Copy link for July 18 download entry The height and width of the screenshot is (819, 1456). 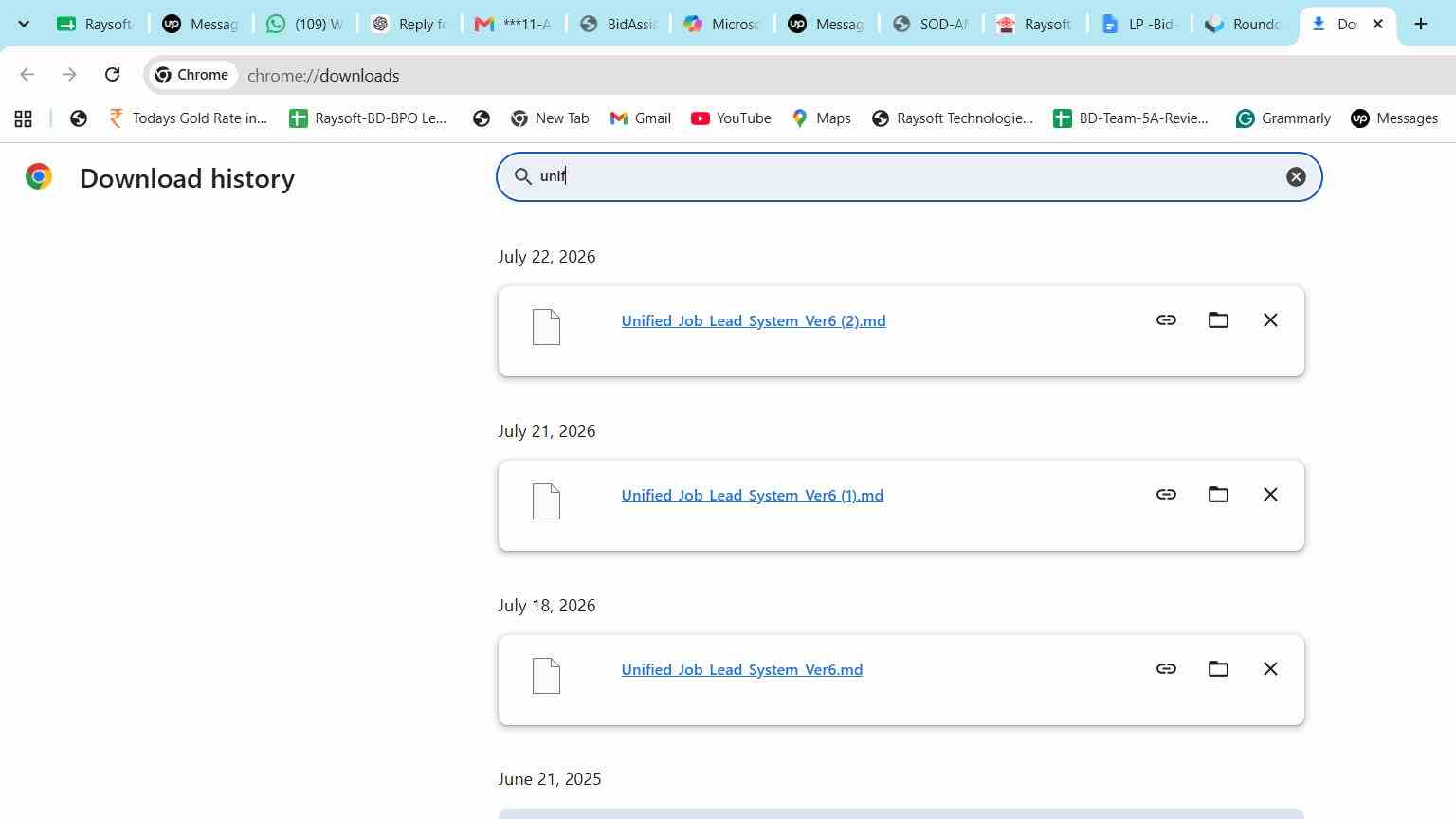pos(1166,669)
